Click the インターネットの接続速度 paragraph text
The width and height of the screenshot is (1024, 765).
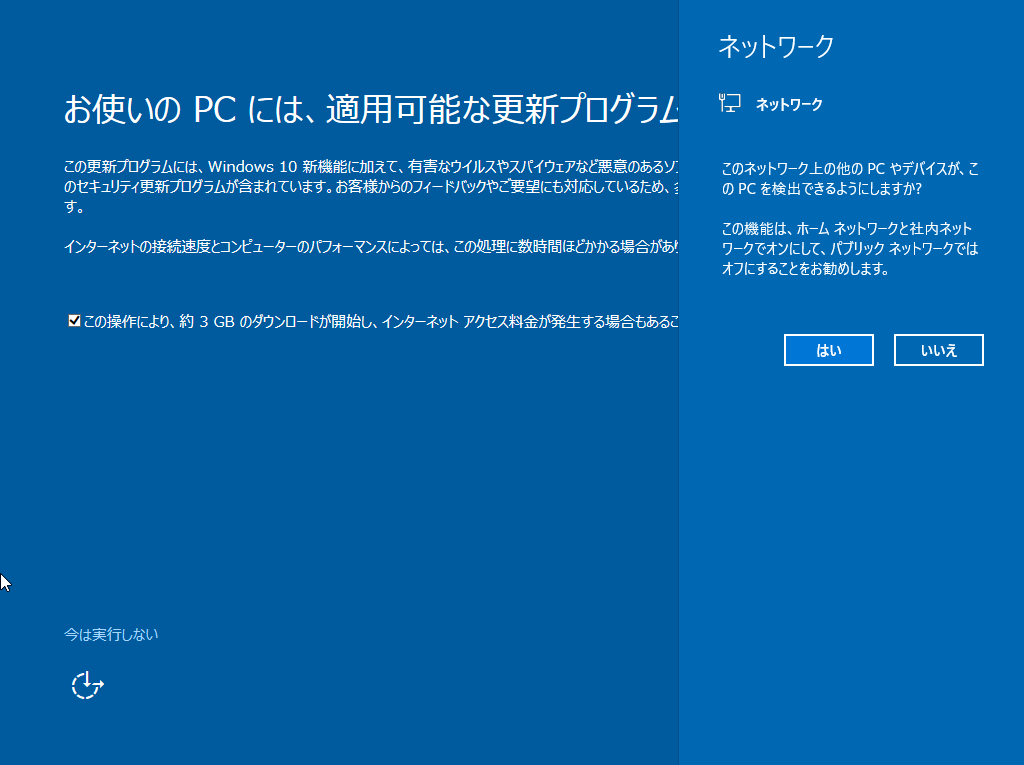click(x=371, y=246)
